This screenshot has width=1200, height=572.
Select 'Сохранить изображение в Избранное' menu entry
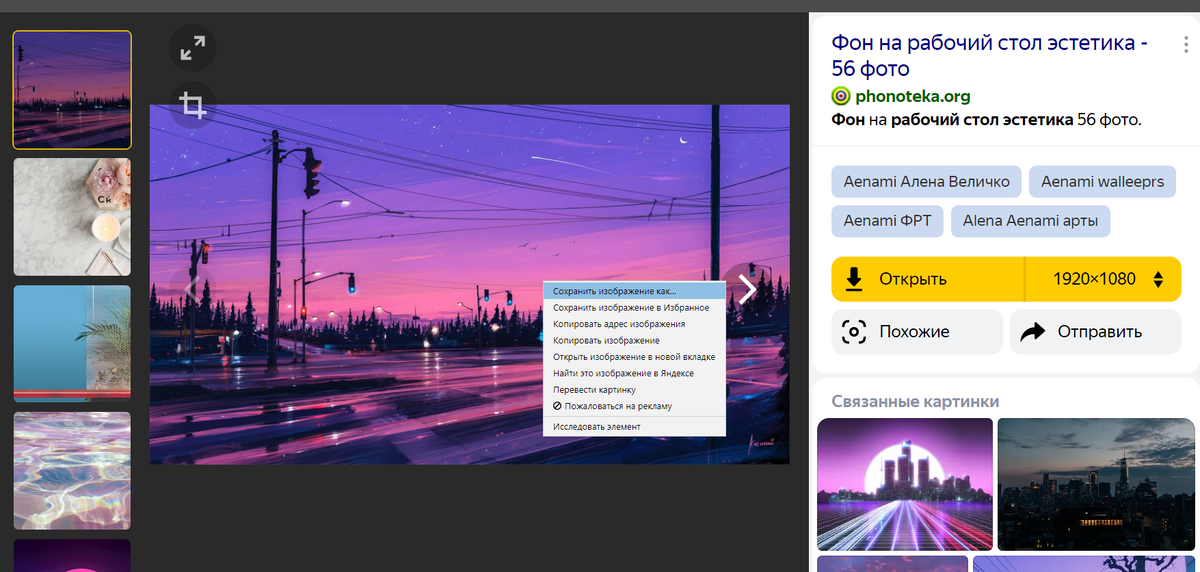[634, 308]
